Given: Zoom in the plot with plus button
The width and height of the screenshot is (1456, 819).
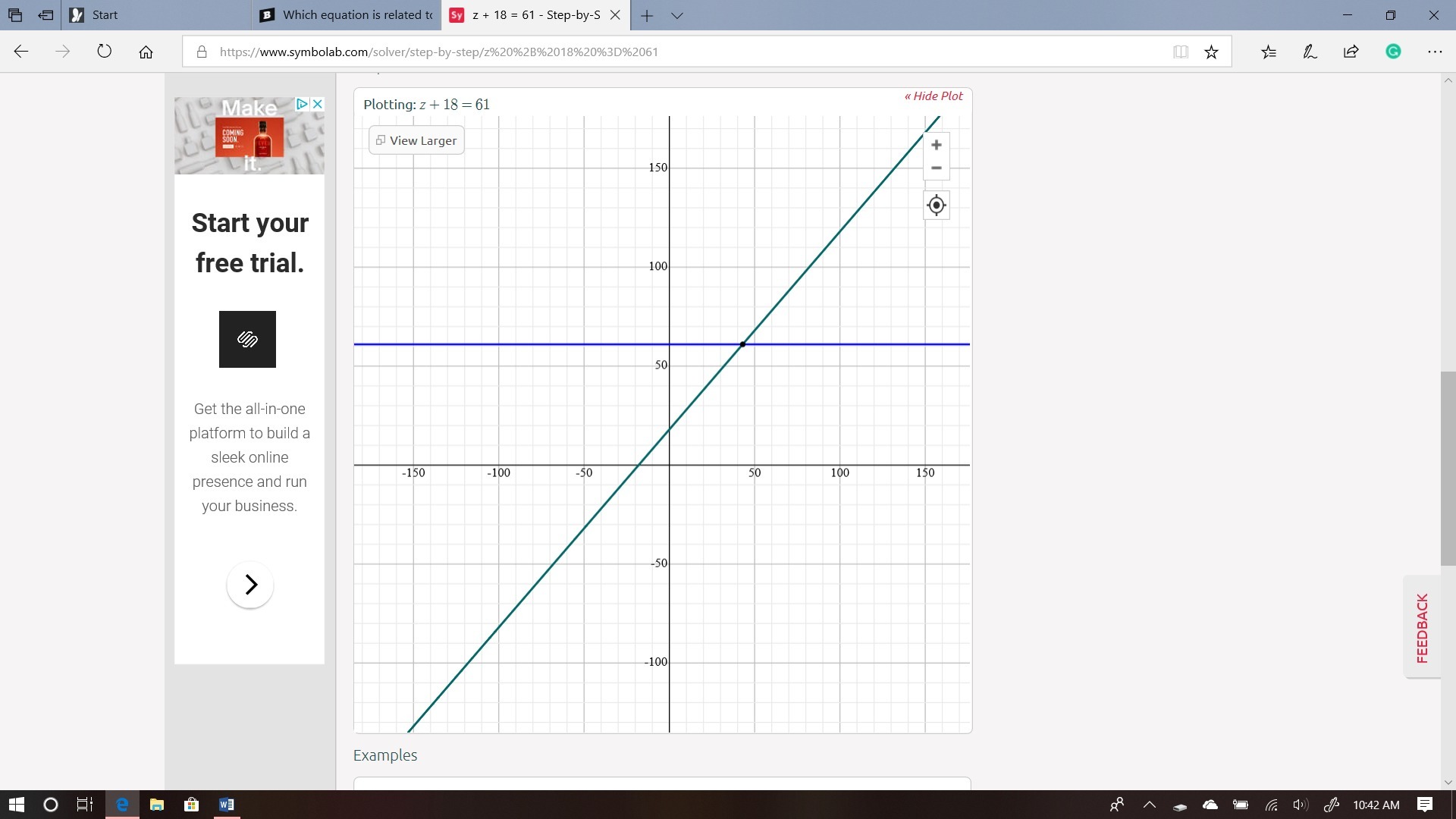Looking at the screenshot, I should click(936, 145).
